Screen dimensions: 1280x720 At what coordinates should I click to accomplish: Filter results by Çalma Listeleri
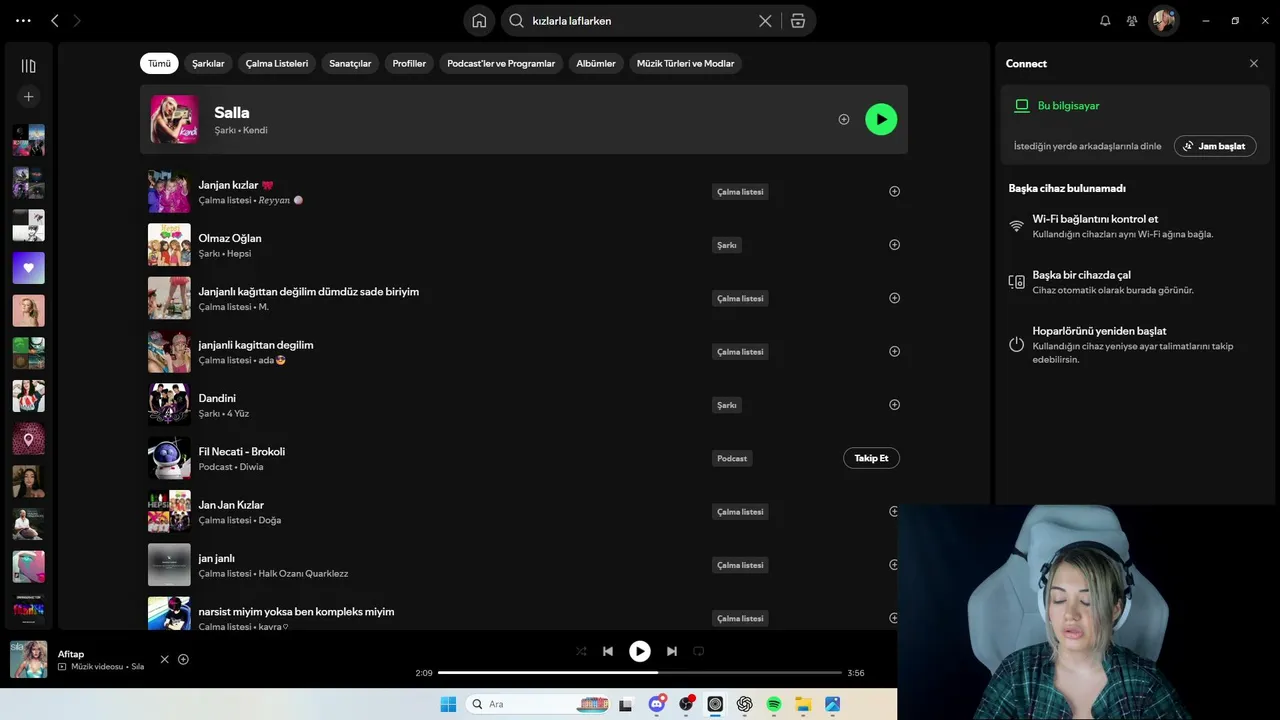point(277,63)
